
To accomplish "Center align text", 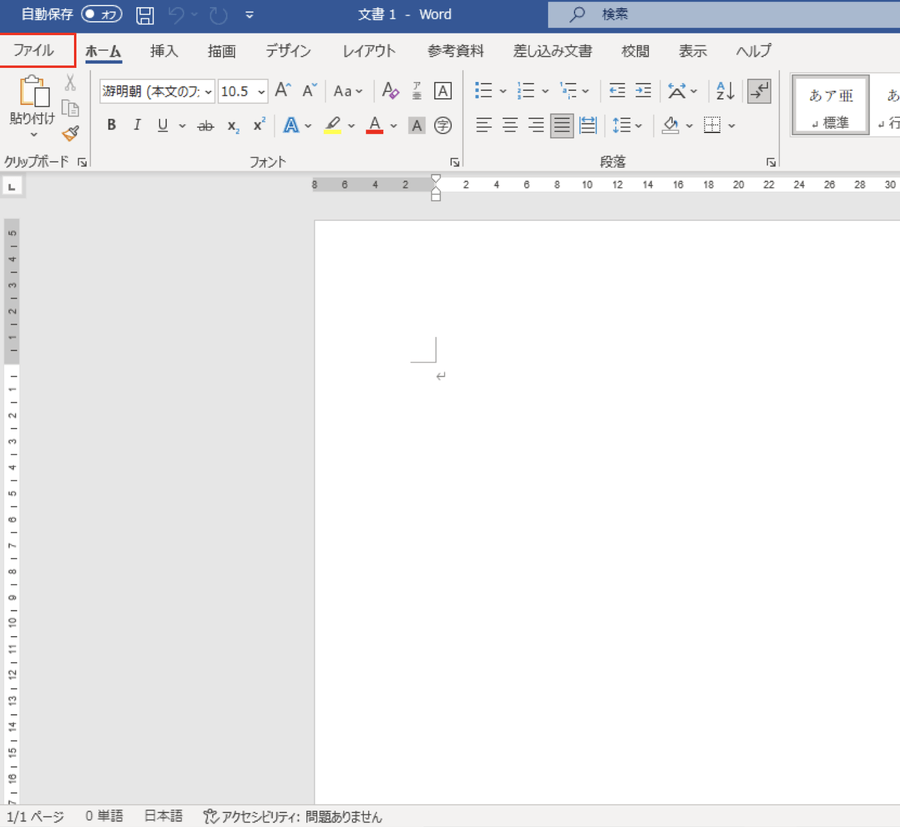I will (510, 125).
